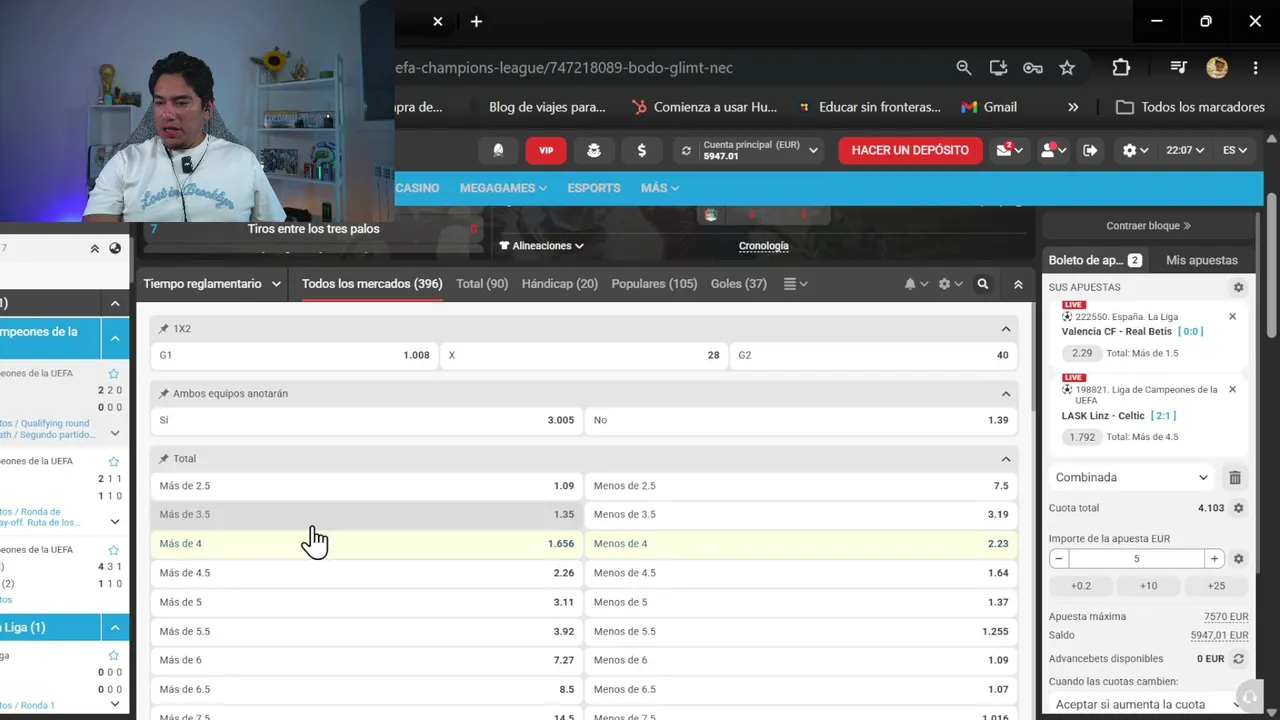
Task: Unpin the Ambos equipos anotarán market
Action: tap(164, 394)
